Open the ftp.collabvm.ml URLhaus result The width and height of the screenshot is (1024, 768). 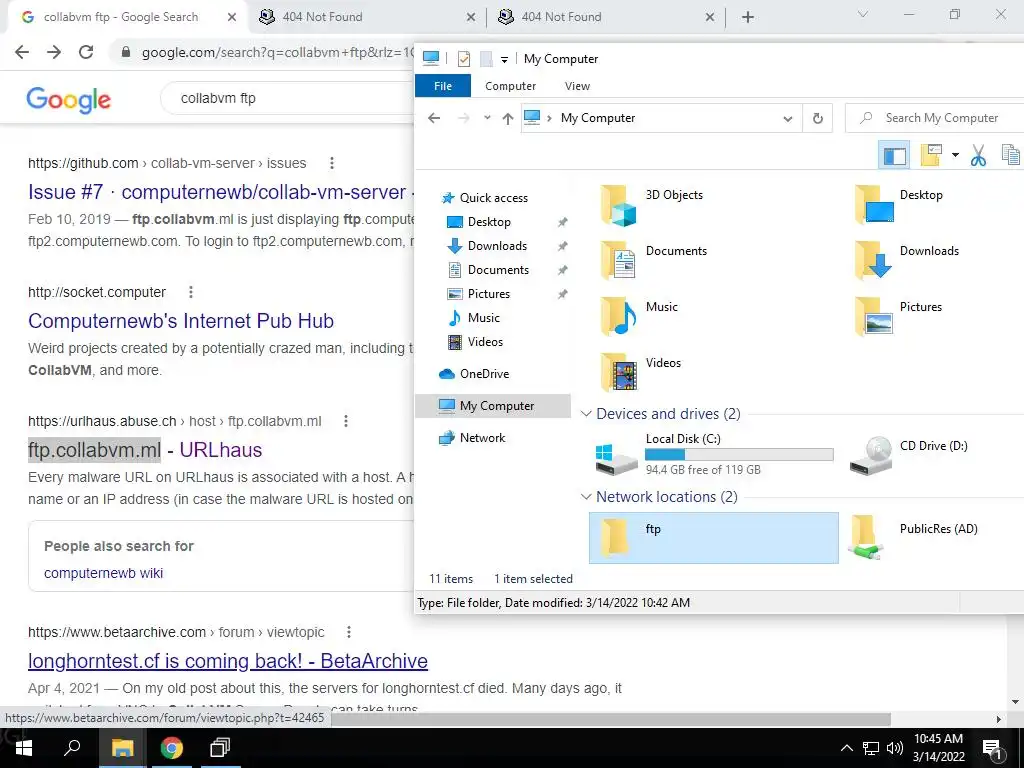pos(145,450)
